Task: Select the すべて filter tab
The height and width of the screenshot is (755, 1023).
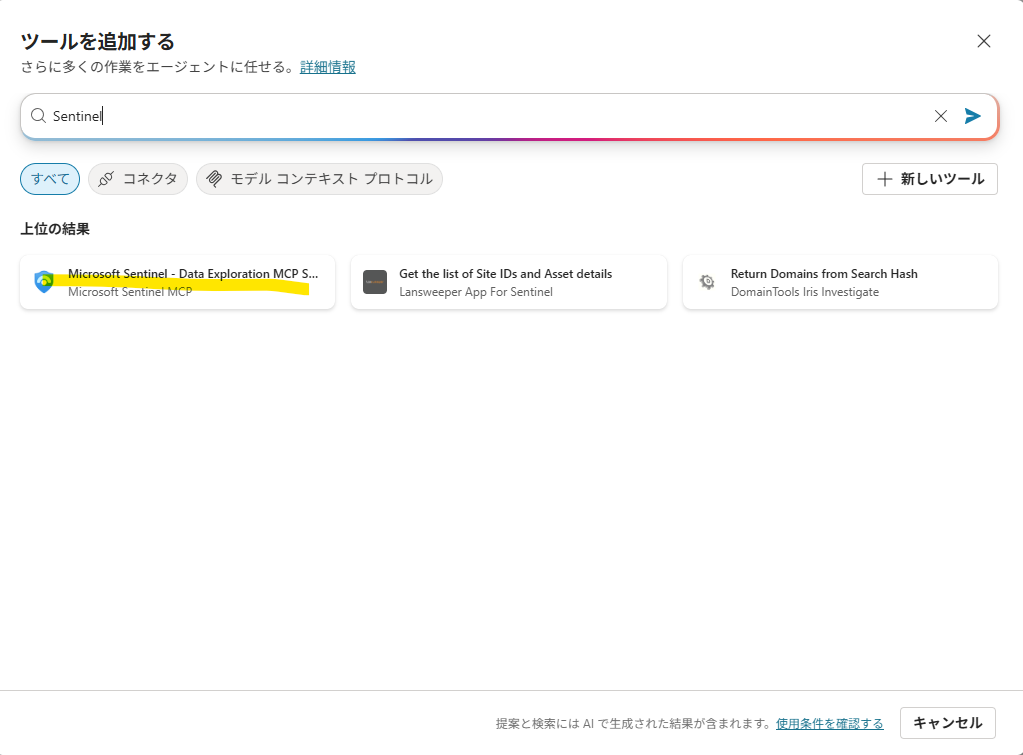Action: tap(50, 179)
